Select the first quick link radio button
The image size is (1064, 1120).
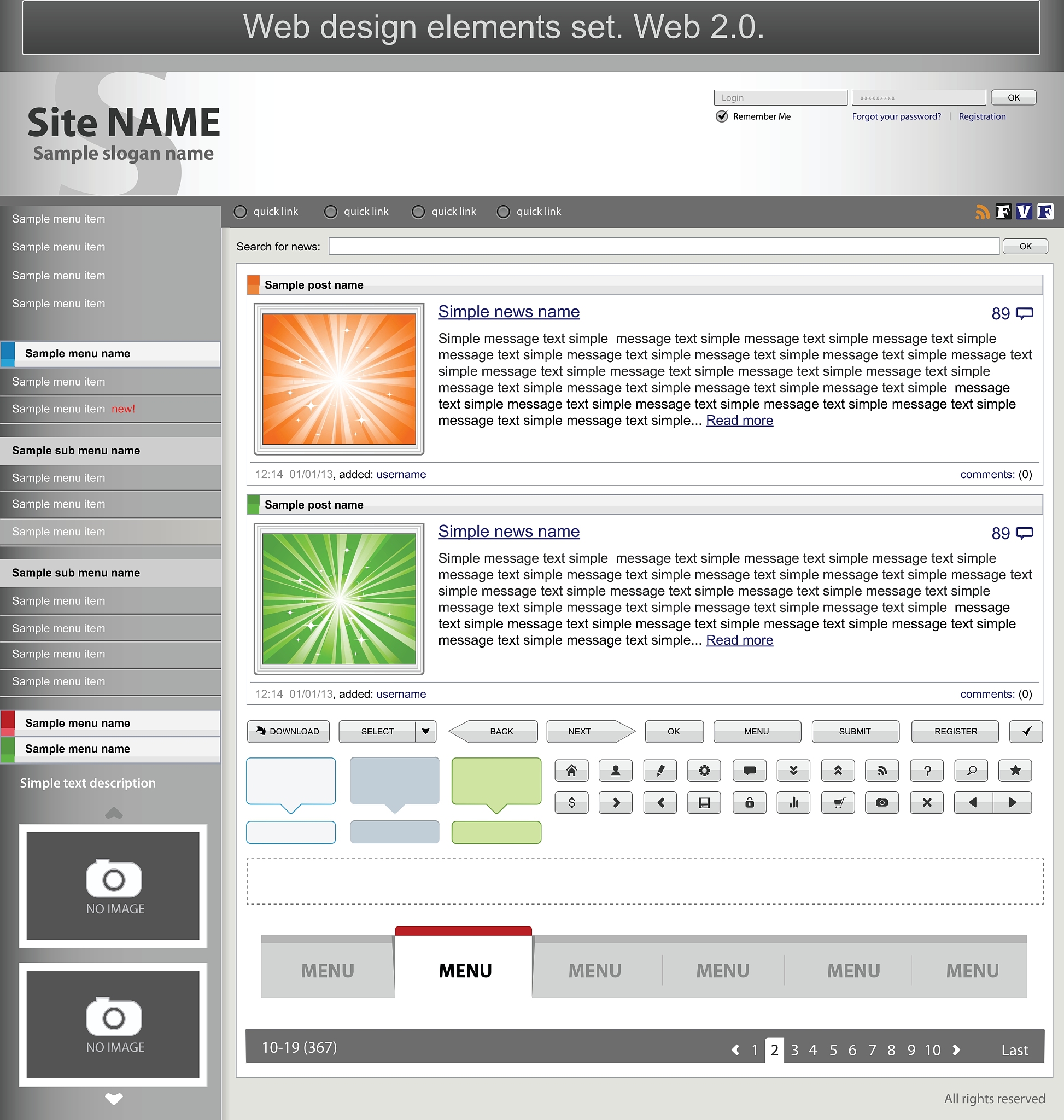[x=241, y=212]
